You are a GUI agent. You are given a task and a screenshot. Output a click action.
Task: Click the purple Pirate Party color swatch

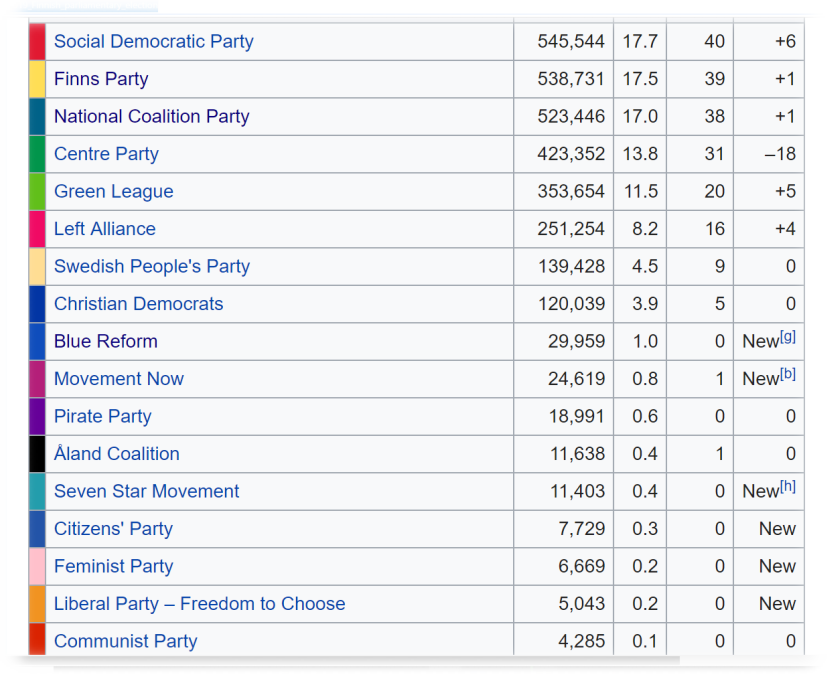[37, 417]
